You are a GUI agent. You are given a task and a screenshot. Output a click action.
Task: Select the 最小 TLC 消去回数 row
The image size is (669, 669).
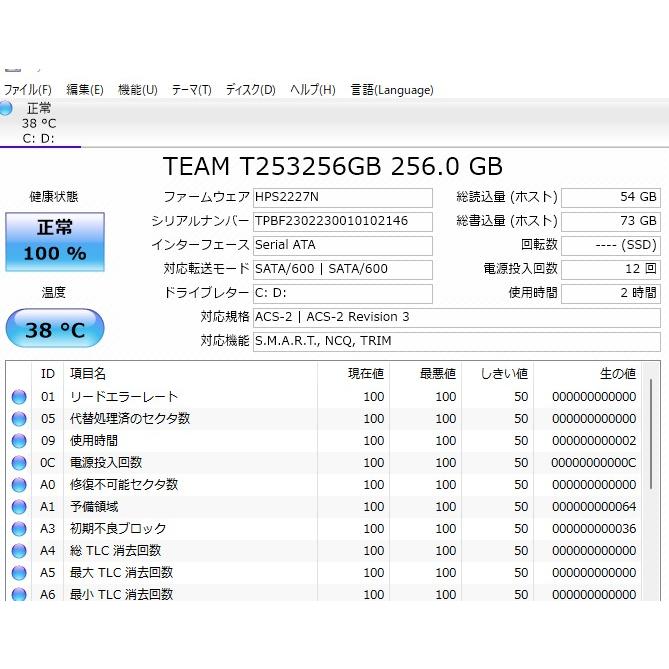point(324,593)
